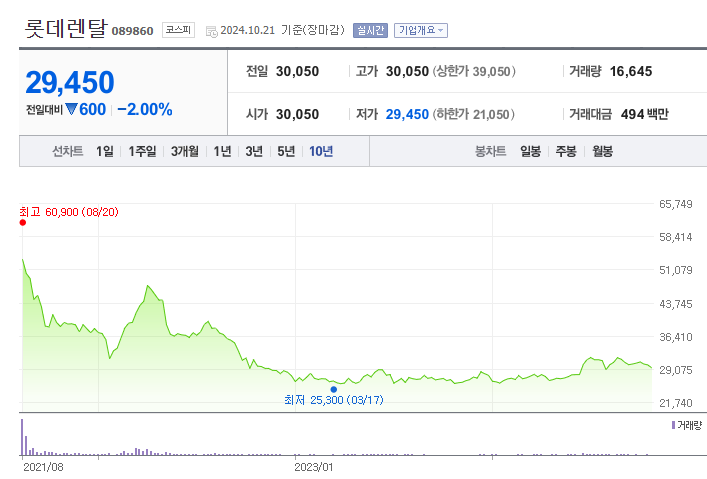
Task: Click the change rate -2.00%
Action: [x=145, y=109]
